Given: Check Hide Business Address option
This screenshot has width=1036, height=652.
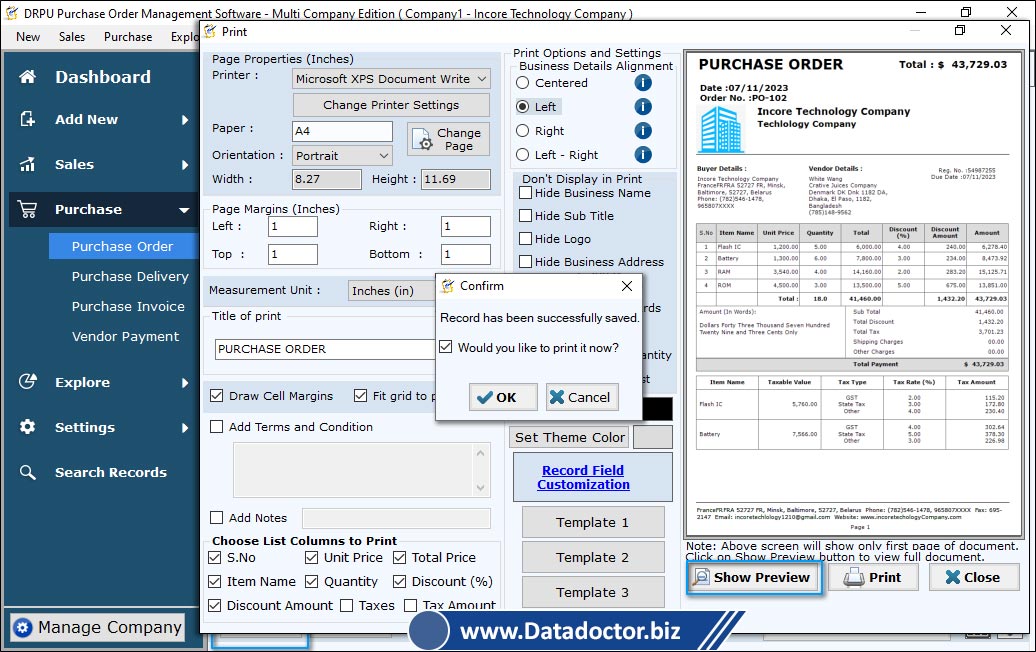Looking at the screenshot, I should point(526,262).
